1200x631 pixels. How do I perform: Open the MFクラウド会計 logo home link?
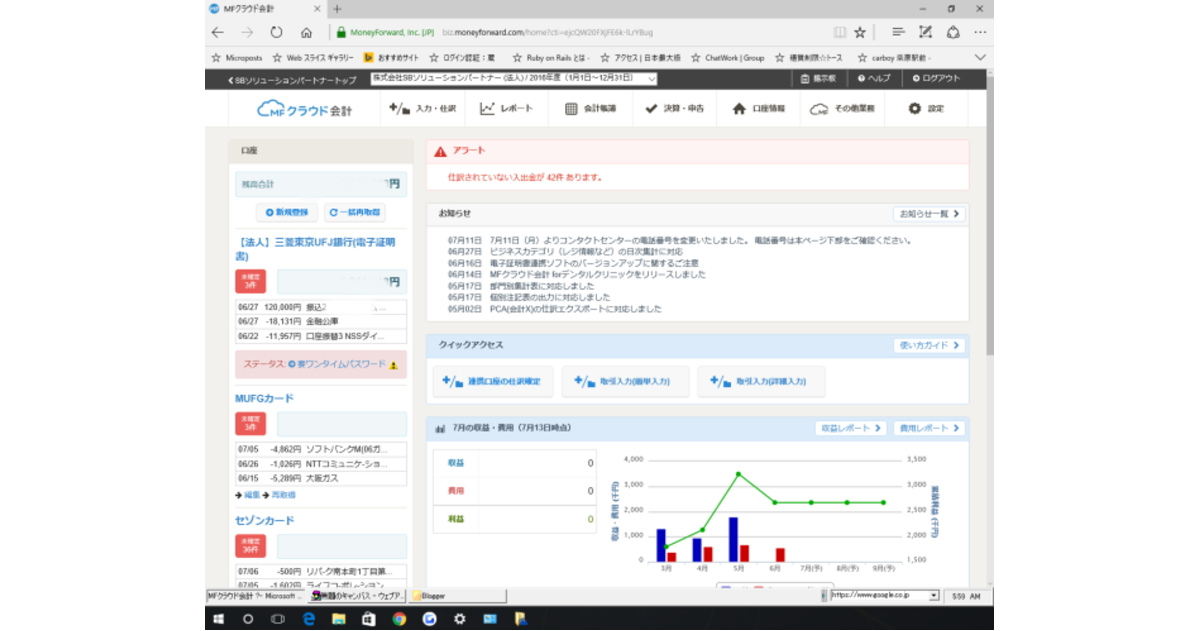tap(304, 109)
